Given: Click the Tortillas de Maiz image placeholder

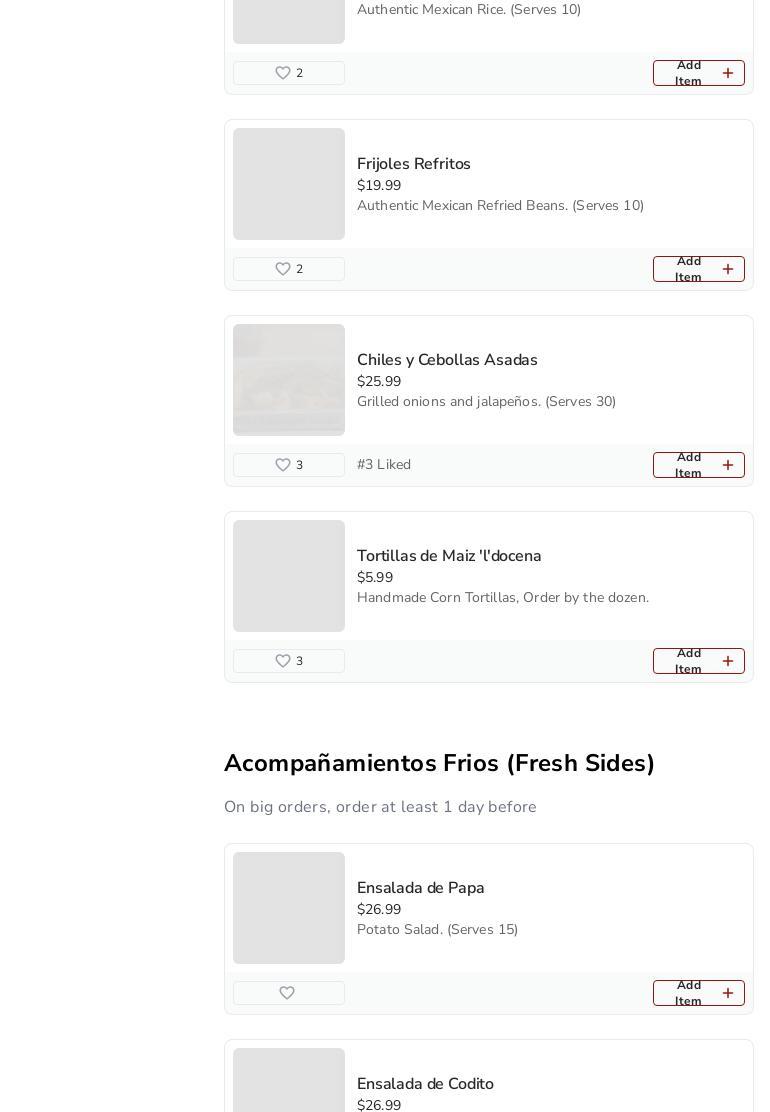Looking at the screenshot, I should pos(289,576).
